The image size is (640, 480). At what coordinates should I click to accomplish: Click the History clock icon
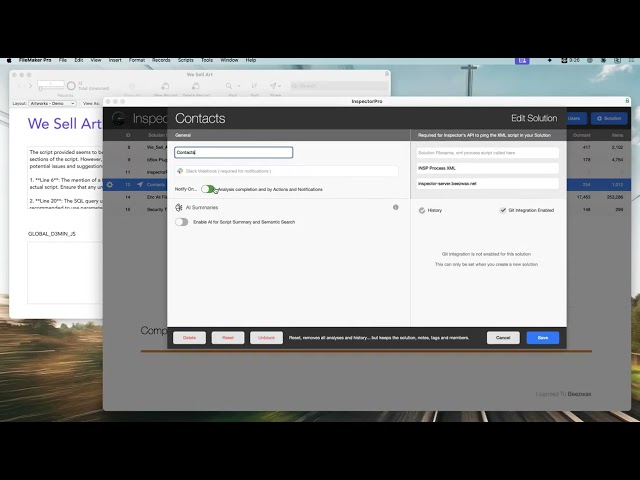pos(422,210)
